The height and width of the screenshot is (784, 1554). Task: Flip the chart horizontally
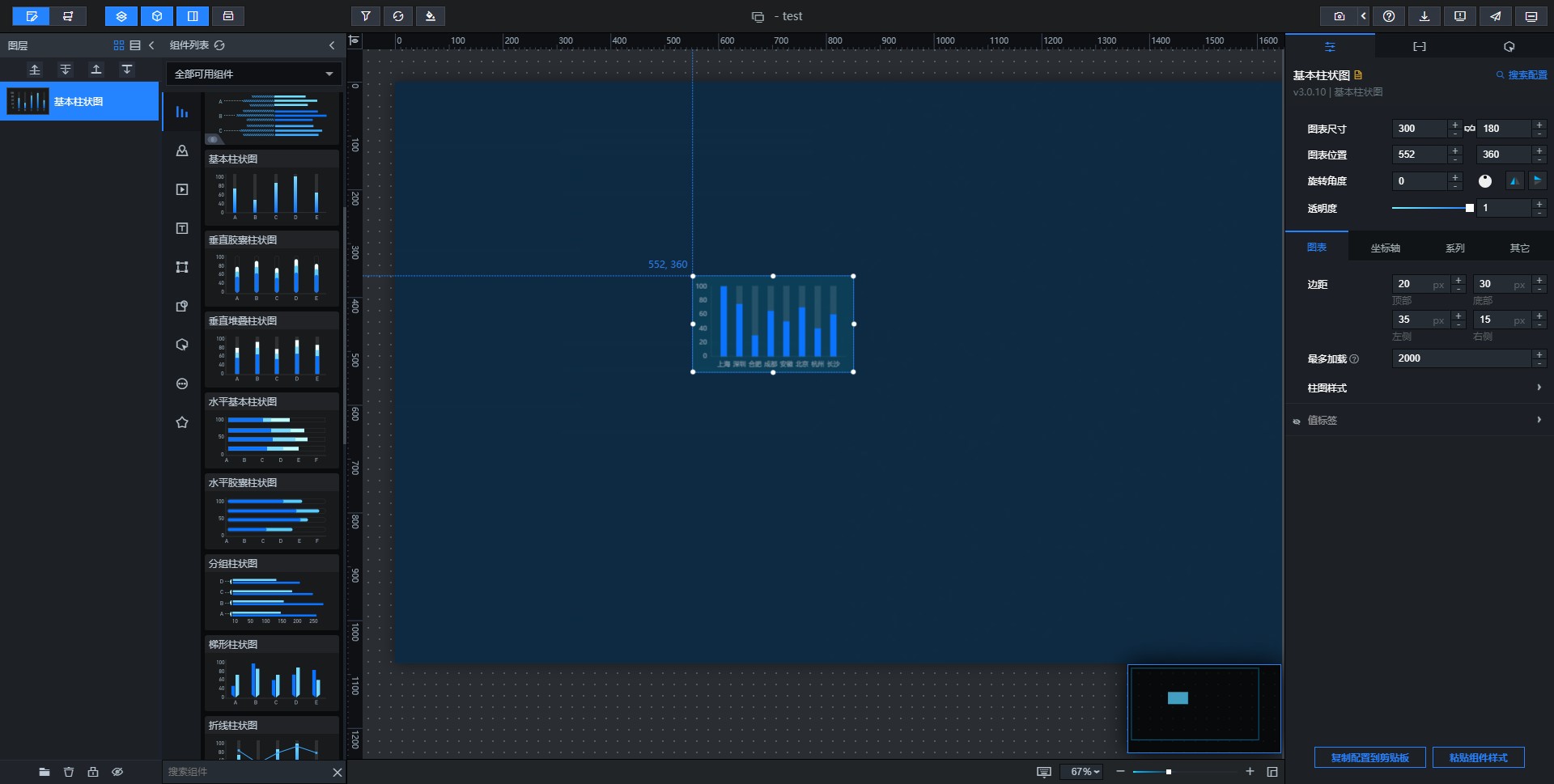coord(1514,181)
